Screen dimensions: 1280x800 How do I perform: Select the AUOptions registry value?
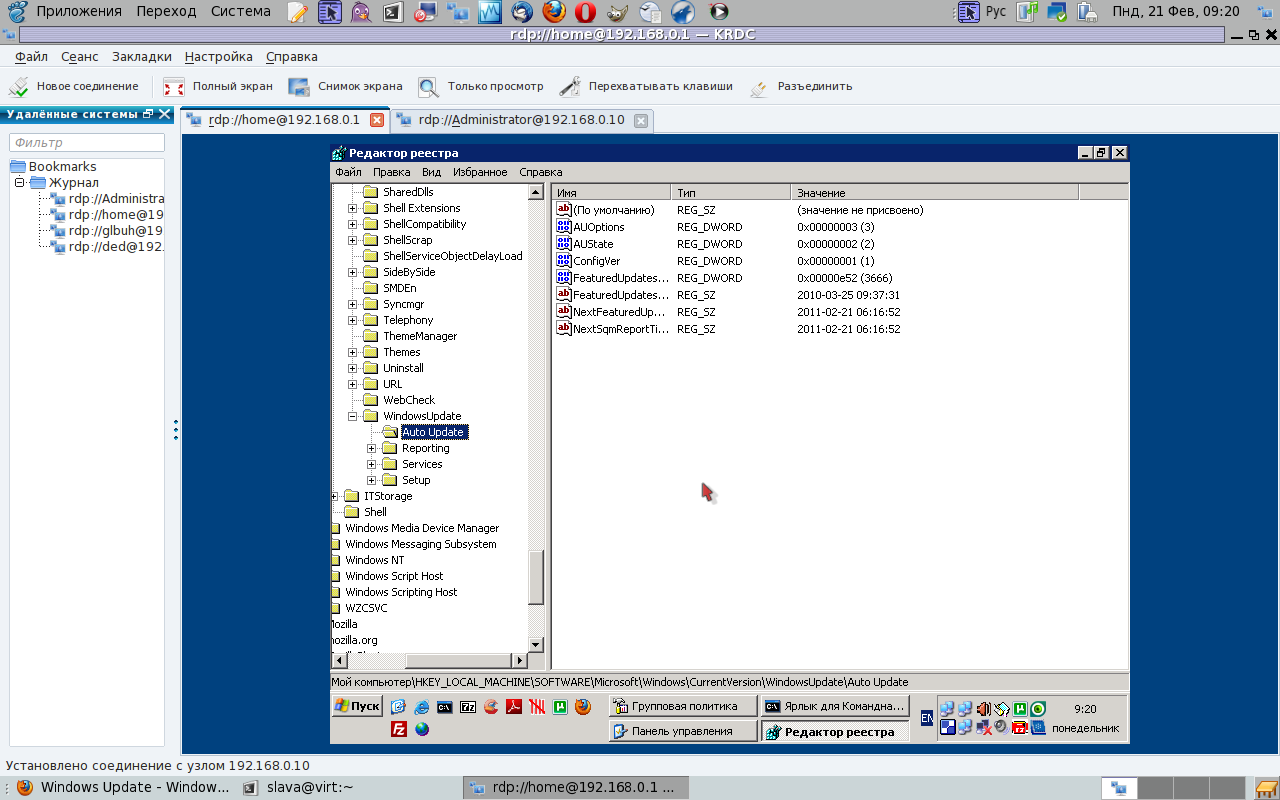click(x=598, y=227)
